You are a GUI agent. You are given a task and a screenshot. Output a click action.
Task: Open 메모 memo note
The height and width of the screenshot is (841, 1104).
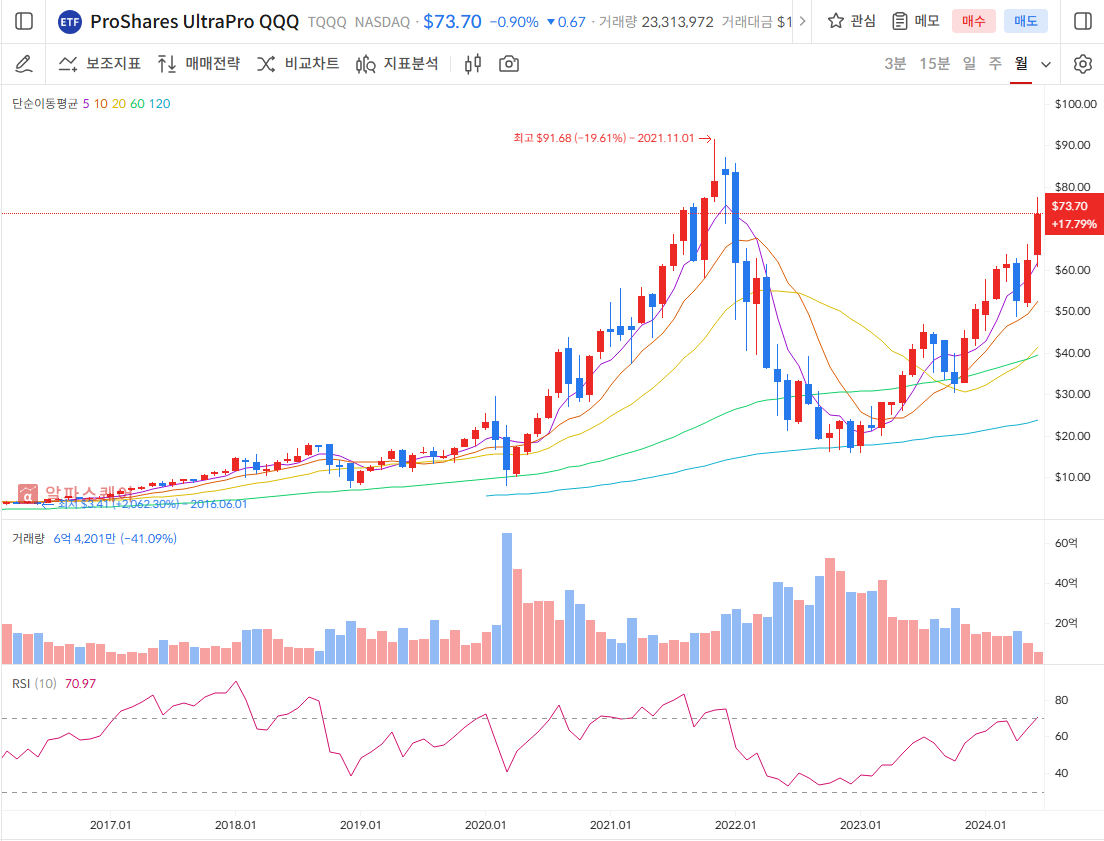915,21
